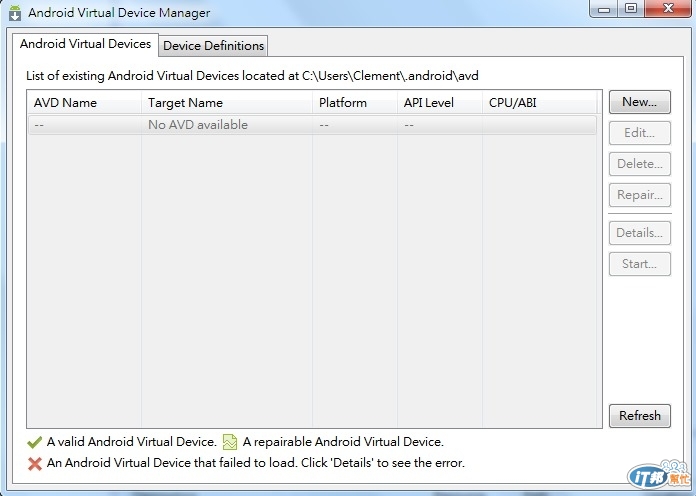Refresh the AVD list
Screen dimensions: 696x496
click(640, 416)
